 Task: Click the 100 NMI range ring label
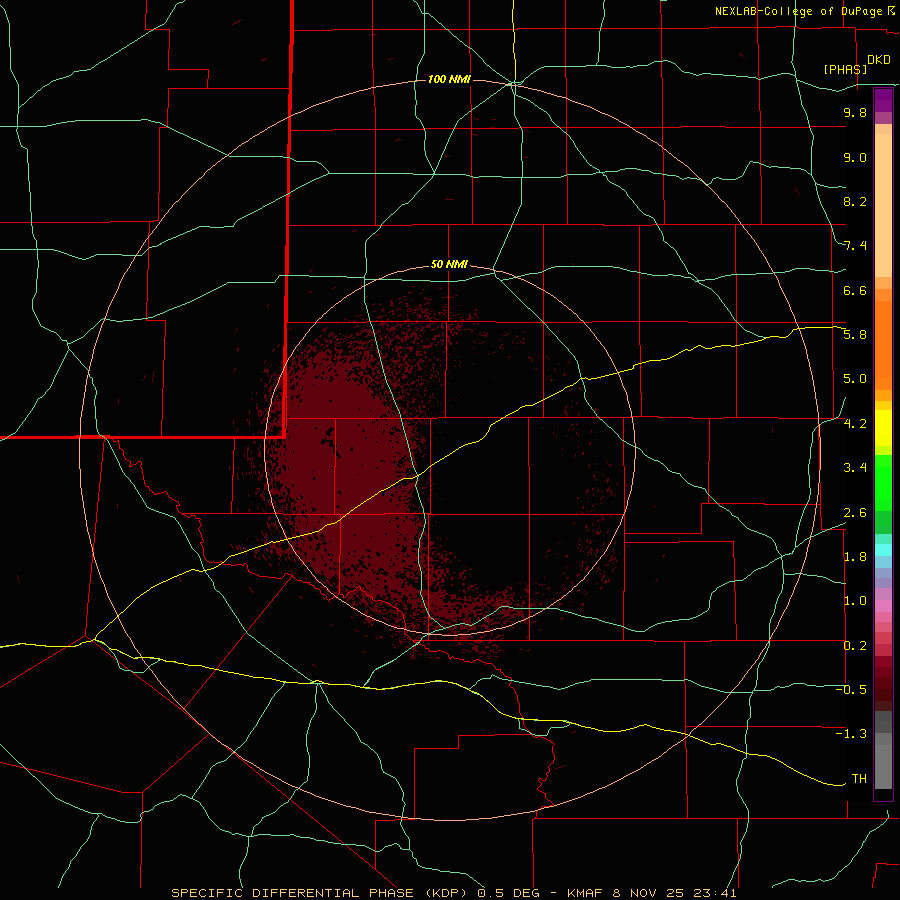449,79
